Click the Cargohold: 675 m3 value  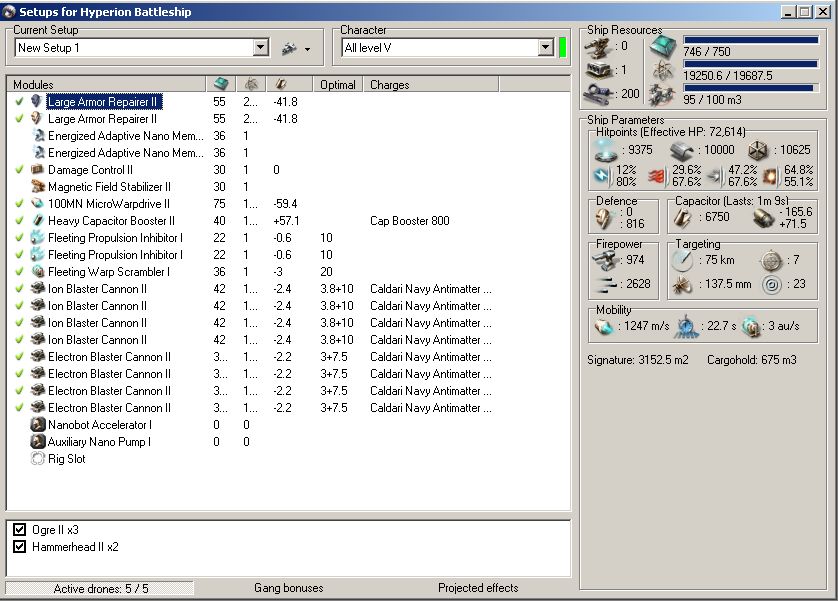[751, 360]
